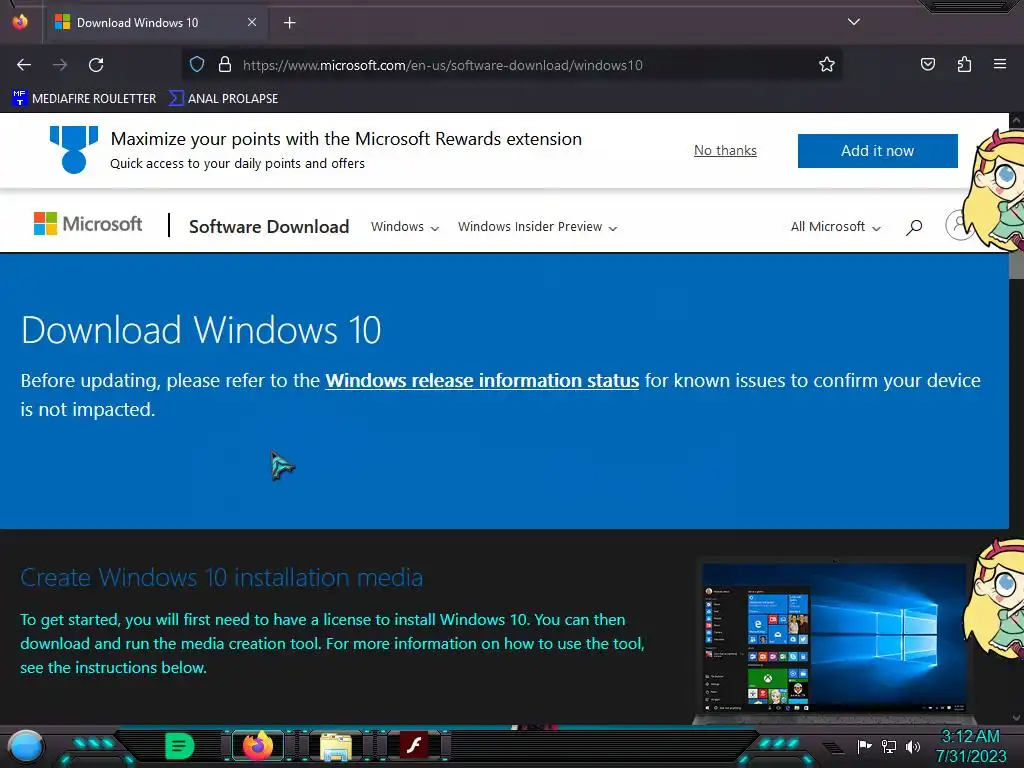Image resolution: width=1024 pixels, height=768 pixels.
Task: Go to the Microsoft home logo
Action: pyautogui.click(x=88, y=224)
